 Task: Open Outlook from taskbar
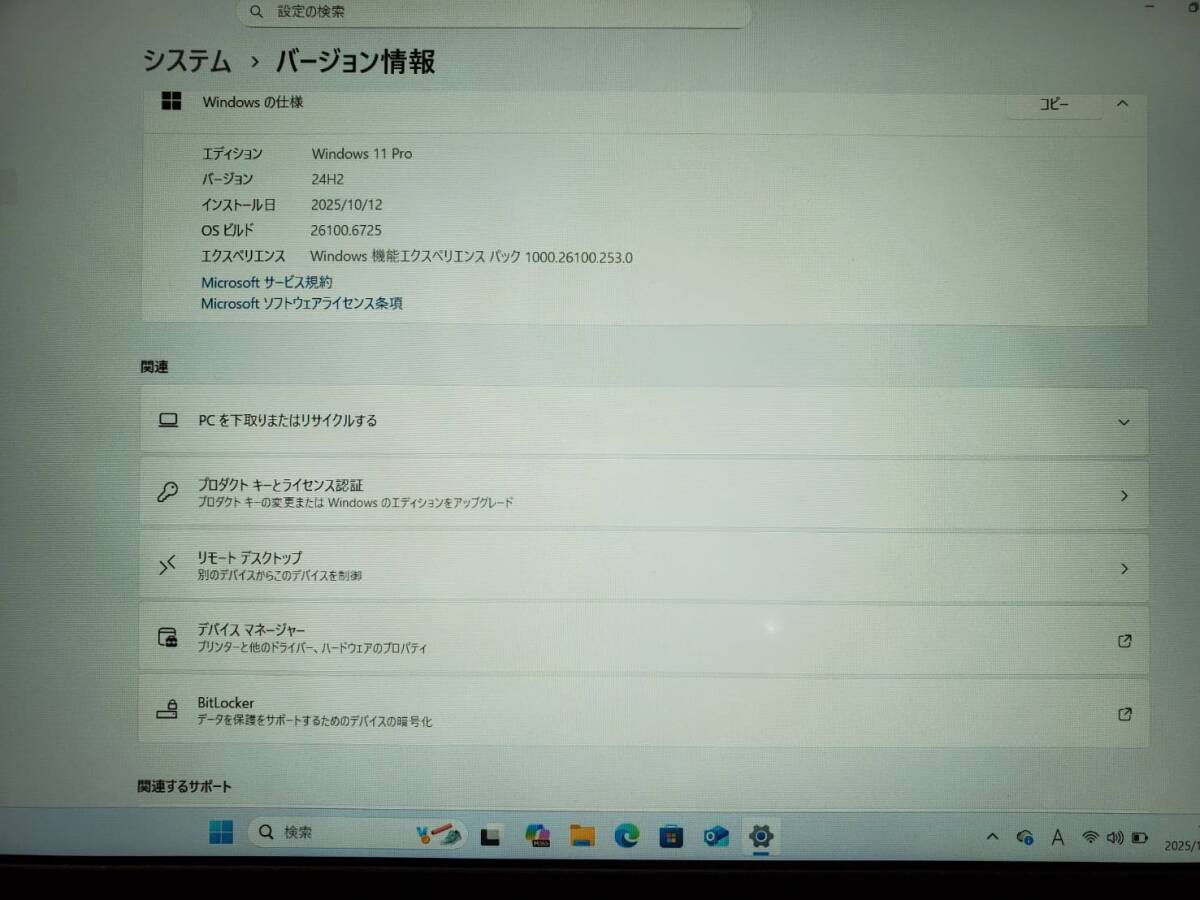tap(716, 836)
